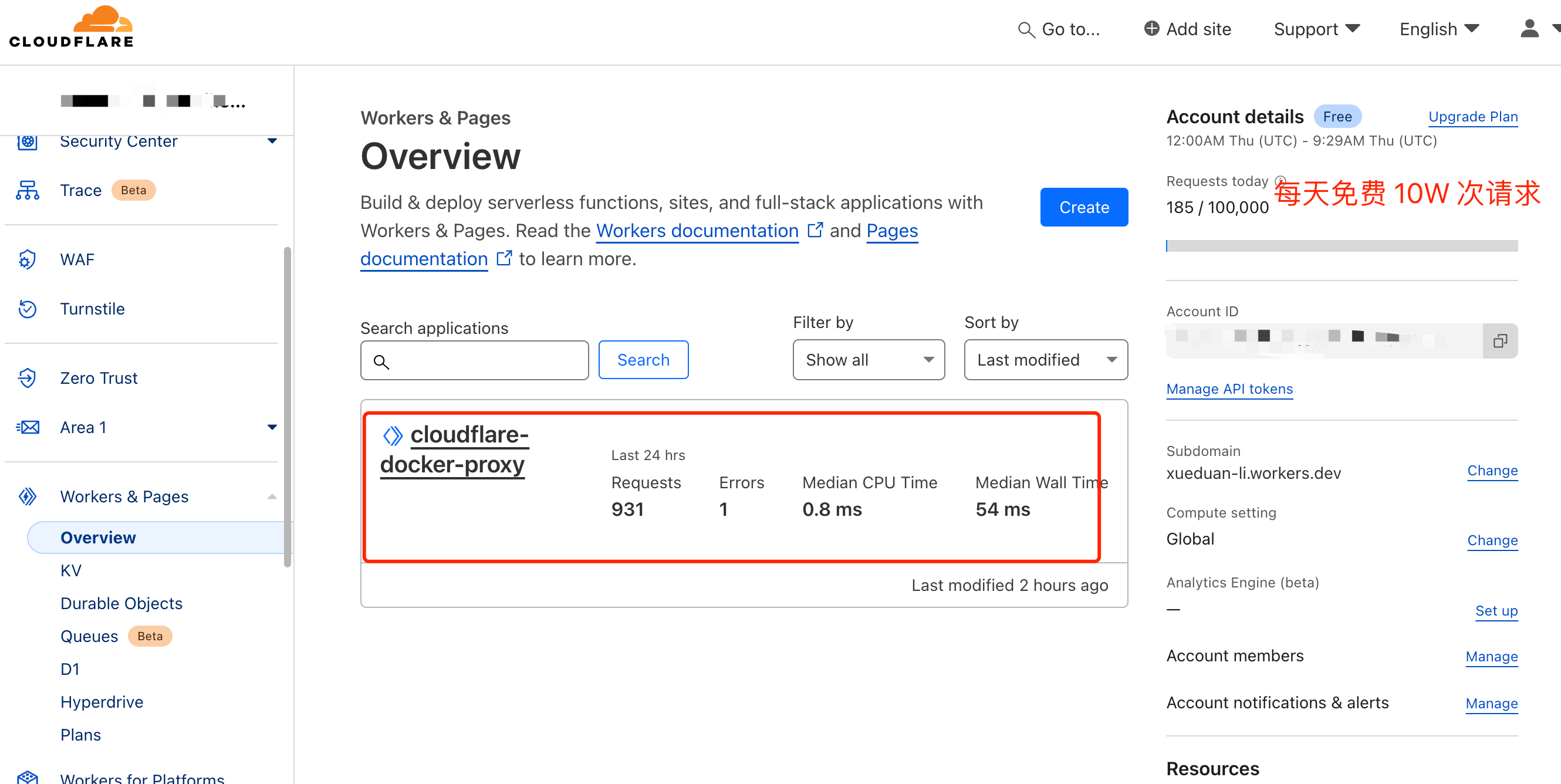This screenshot has width=1561, height=784.
Task: Click the Zero Trust sidebar icon
Action: pyautogui.click(x=27, y=378)
